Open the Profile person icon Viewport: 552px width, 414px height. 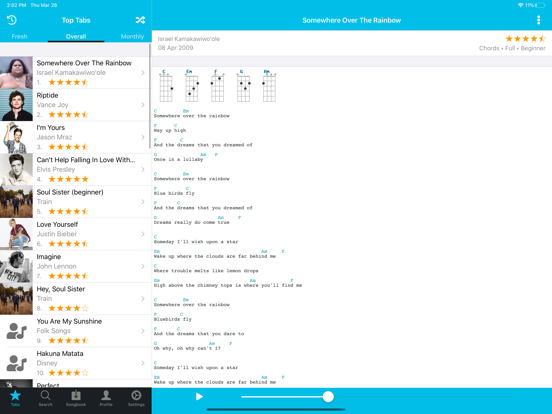[x=106, y=398]
